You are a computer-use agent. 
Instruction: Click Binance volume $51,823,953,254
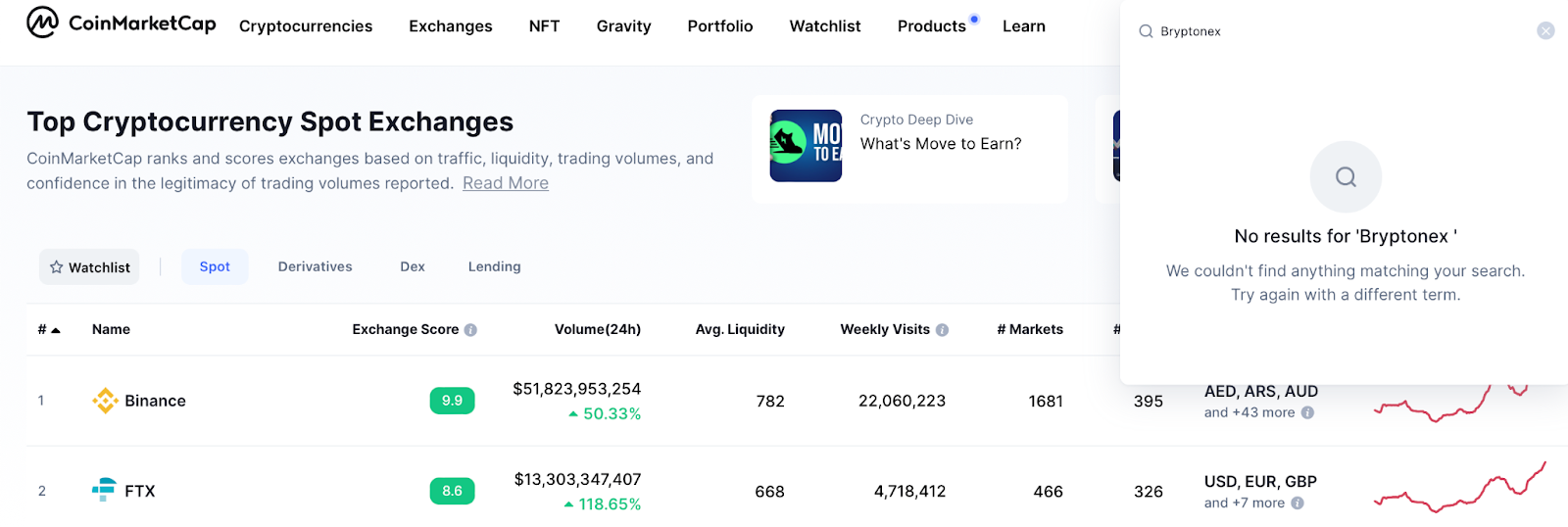point(577,389)
